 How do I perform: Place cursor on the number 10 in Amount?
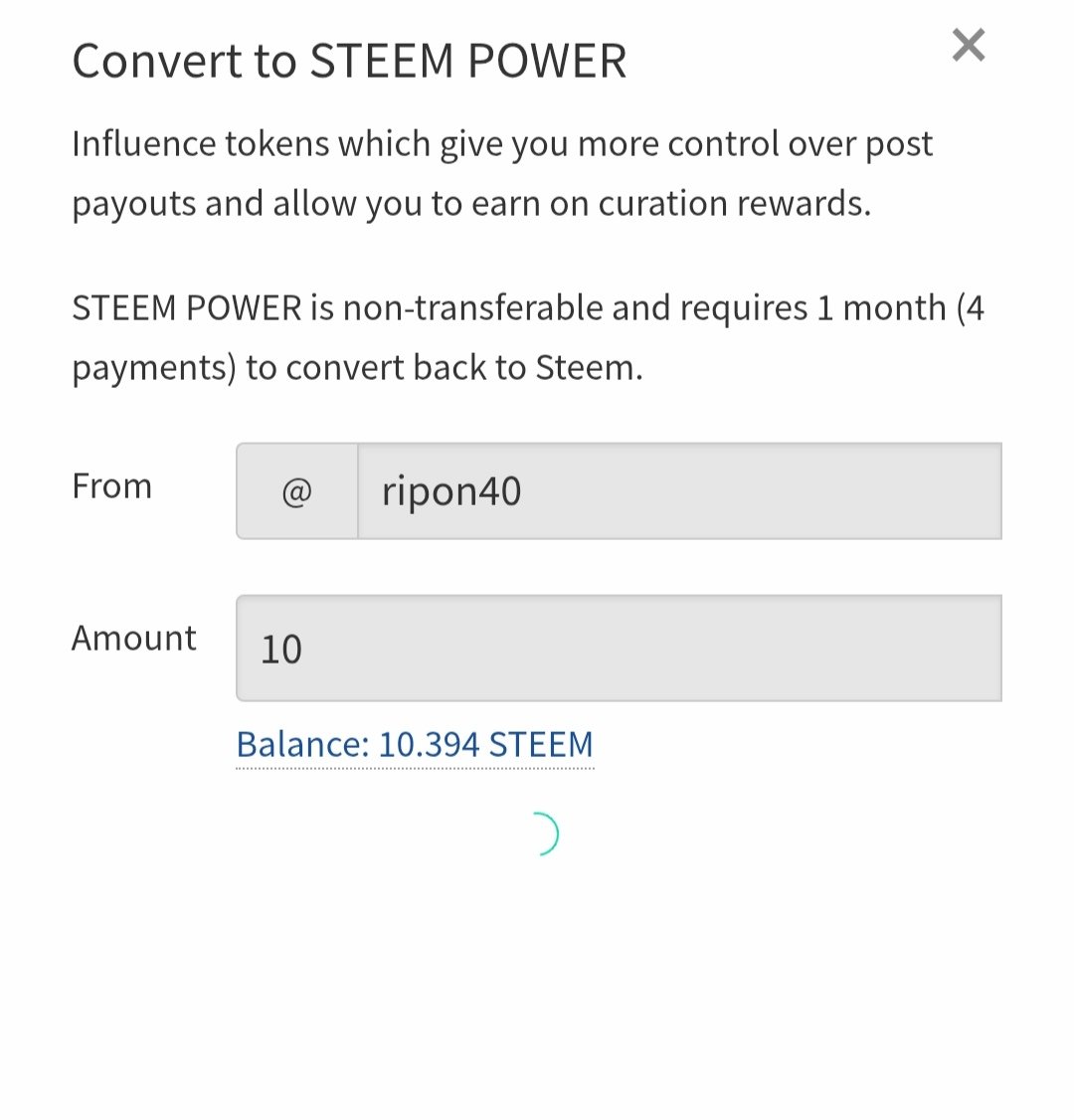[x=281, y=650]
